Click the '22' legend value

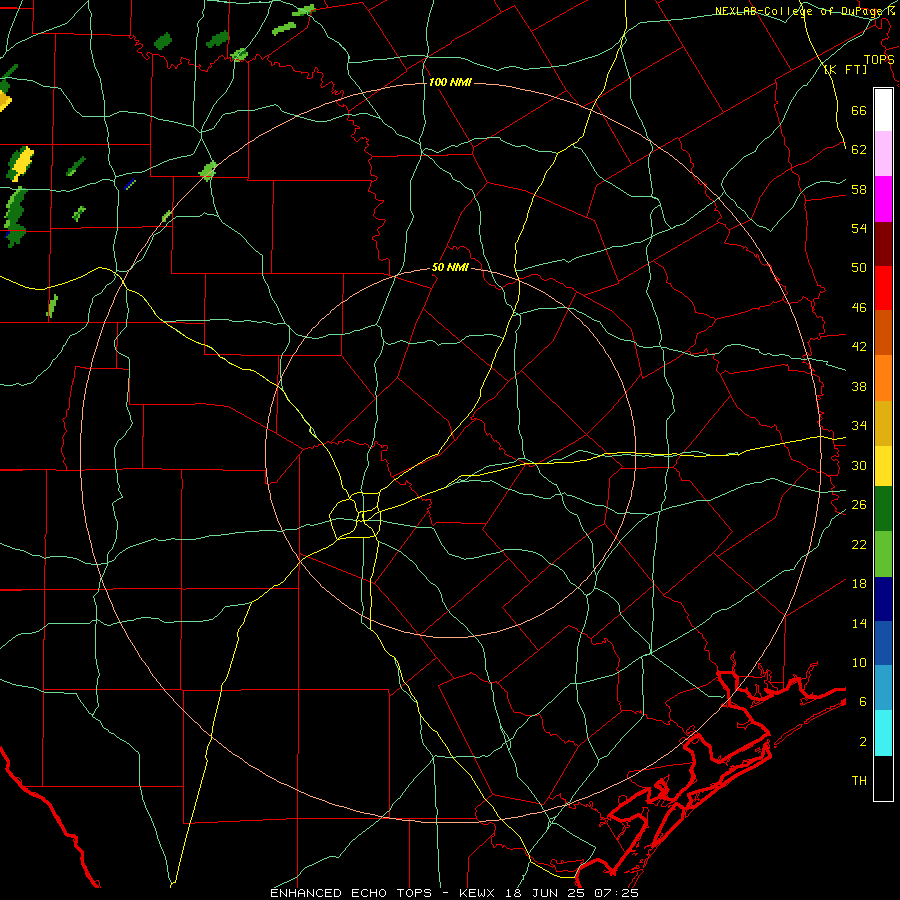tap(859, 544)
